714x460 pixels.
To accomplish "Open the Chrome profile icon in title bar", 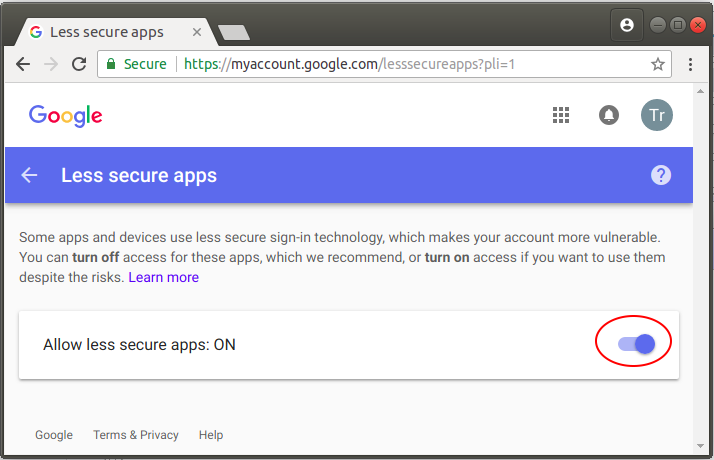I will coord(627,25).
